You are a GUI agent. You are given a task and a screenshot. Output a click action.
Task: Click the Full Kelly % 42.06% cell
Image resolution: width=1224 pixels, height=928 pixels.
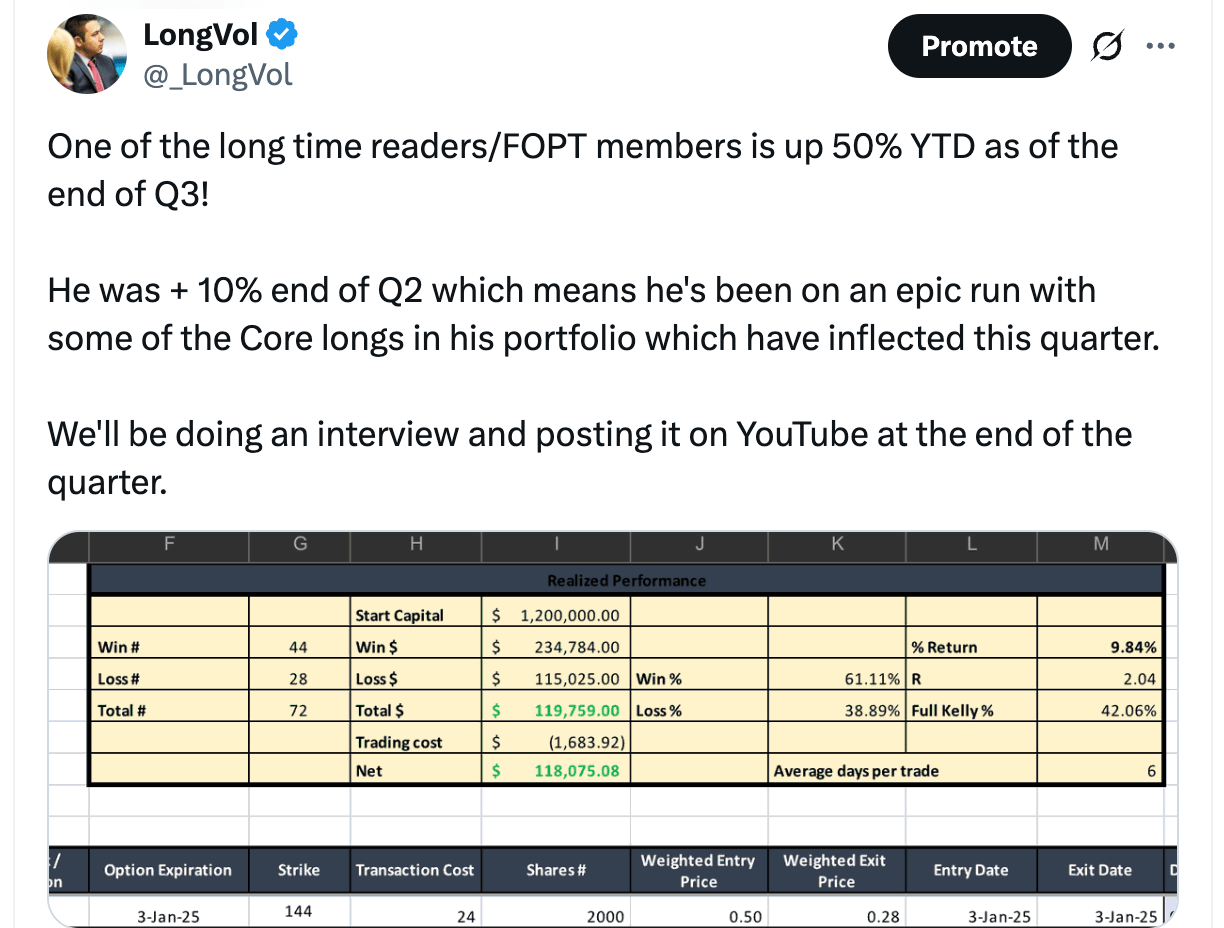pyautogui.click(x=1100, y=711)
